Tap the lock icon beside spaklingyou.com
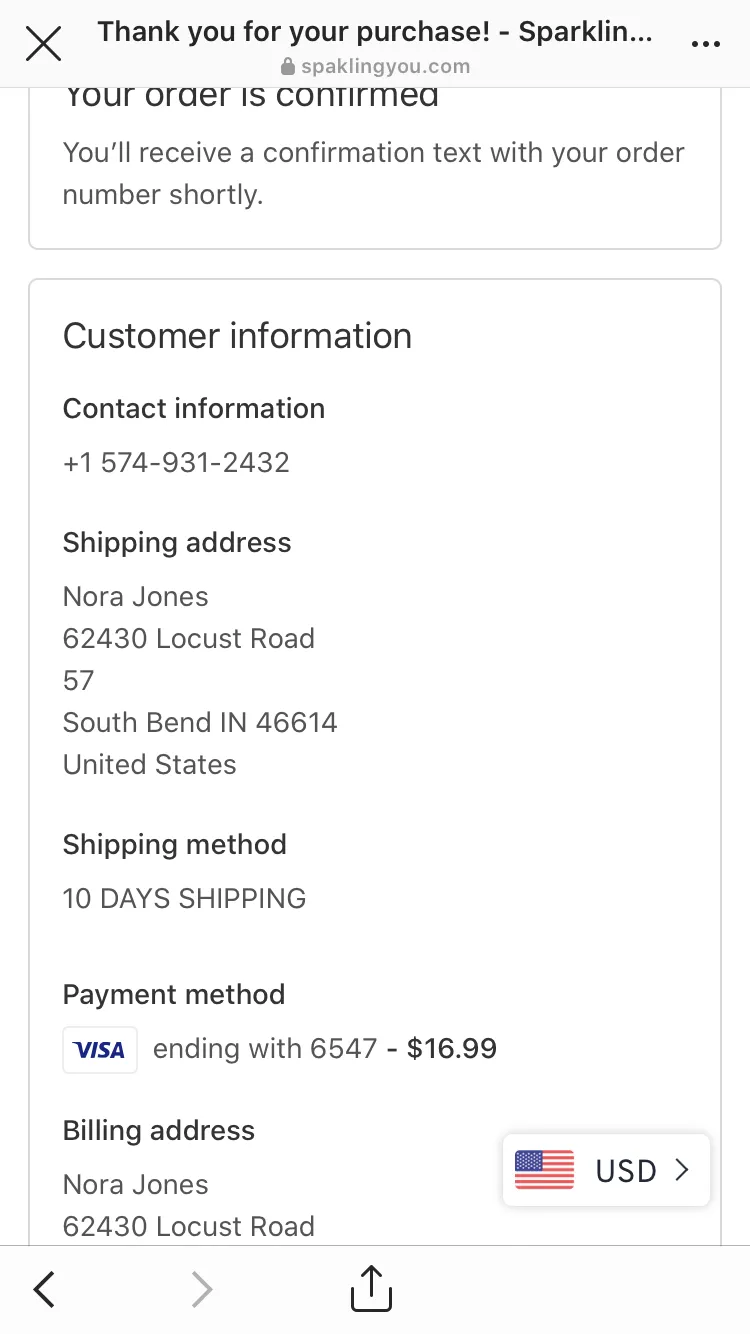The height and width of the screenshot is (1334, 750). coord(288,67)
